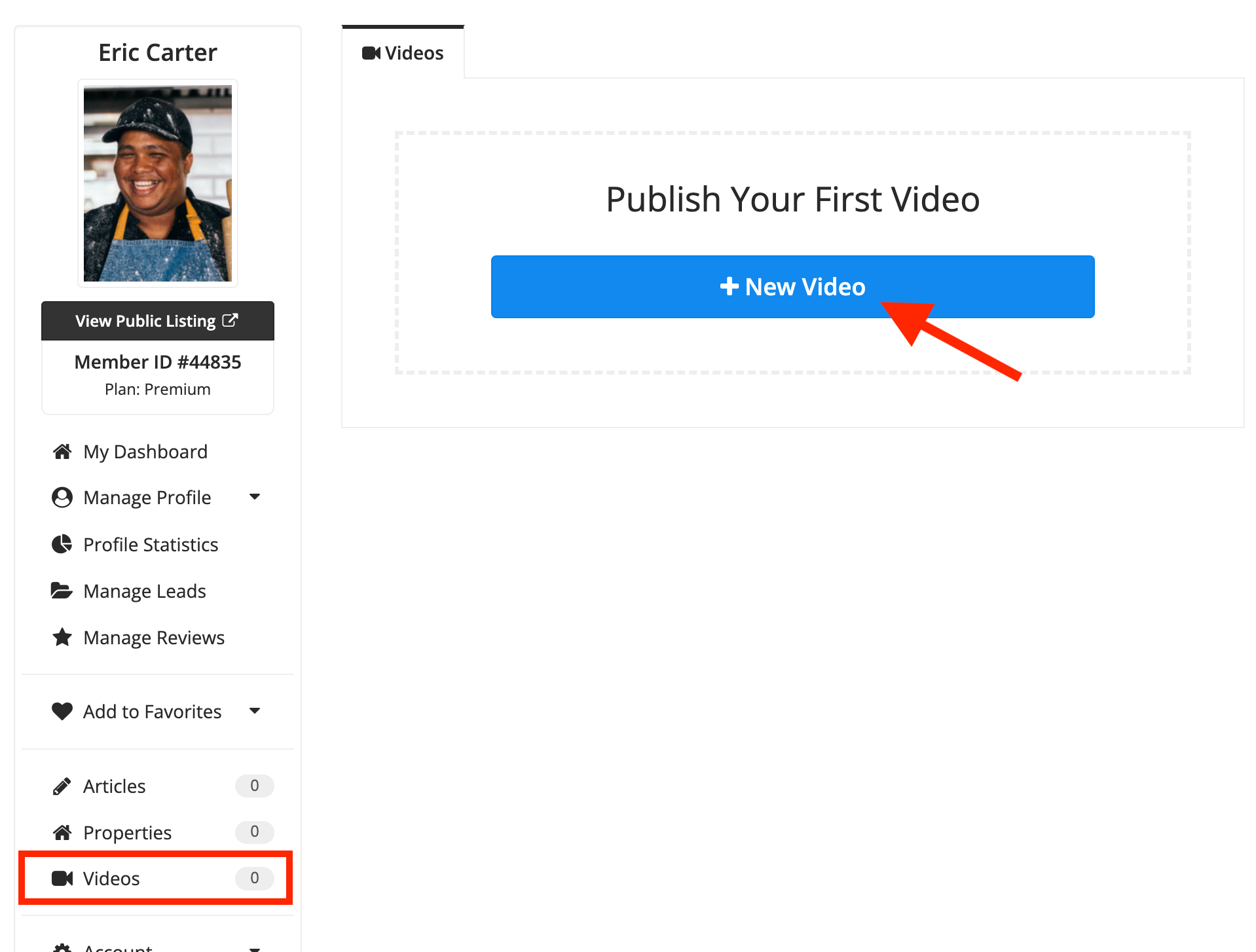Click the external link icon on View Public Listing
This screenshot has width=1256, height=952.
230,320
